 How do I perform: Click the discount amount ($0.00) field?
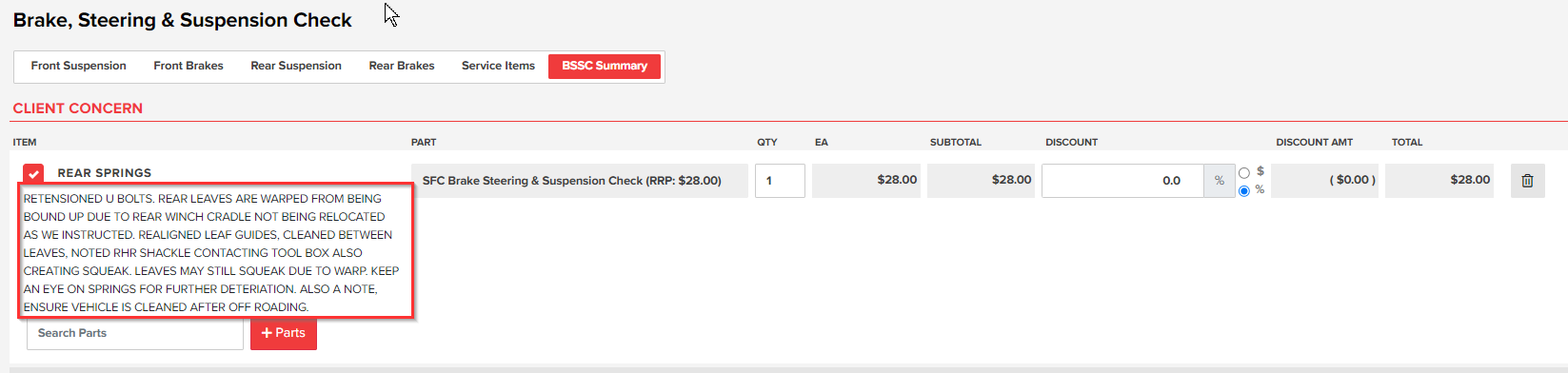point(1325,180)
